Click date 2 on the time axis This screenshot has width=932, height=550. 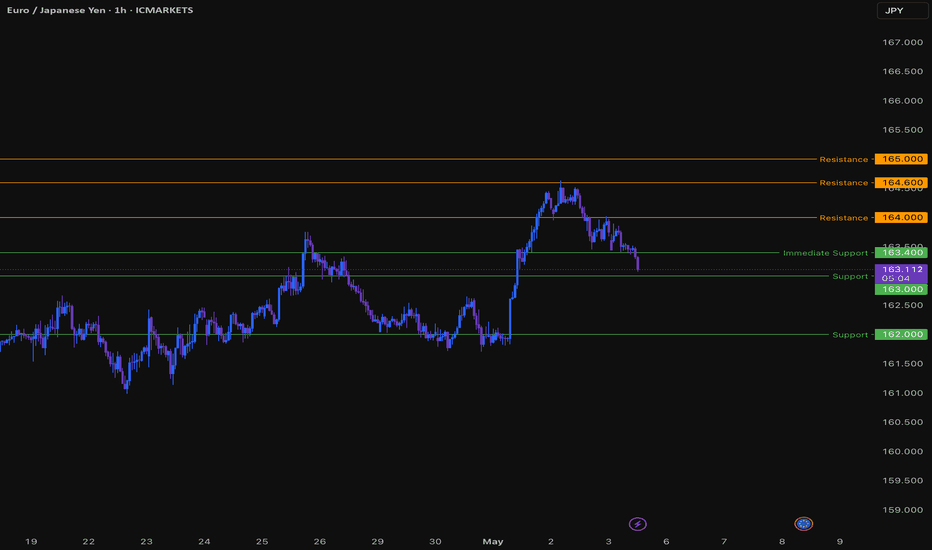coord(551,542)
